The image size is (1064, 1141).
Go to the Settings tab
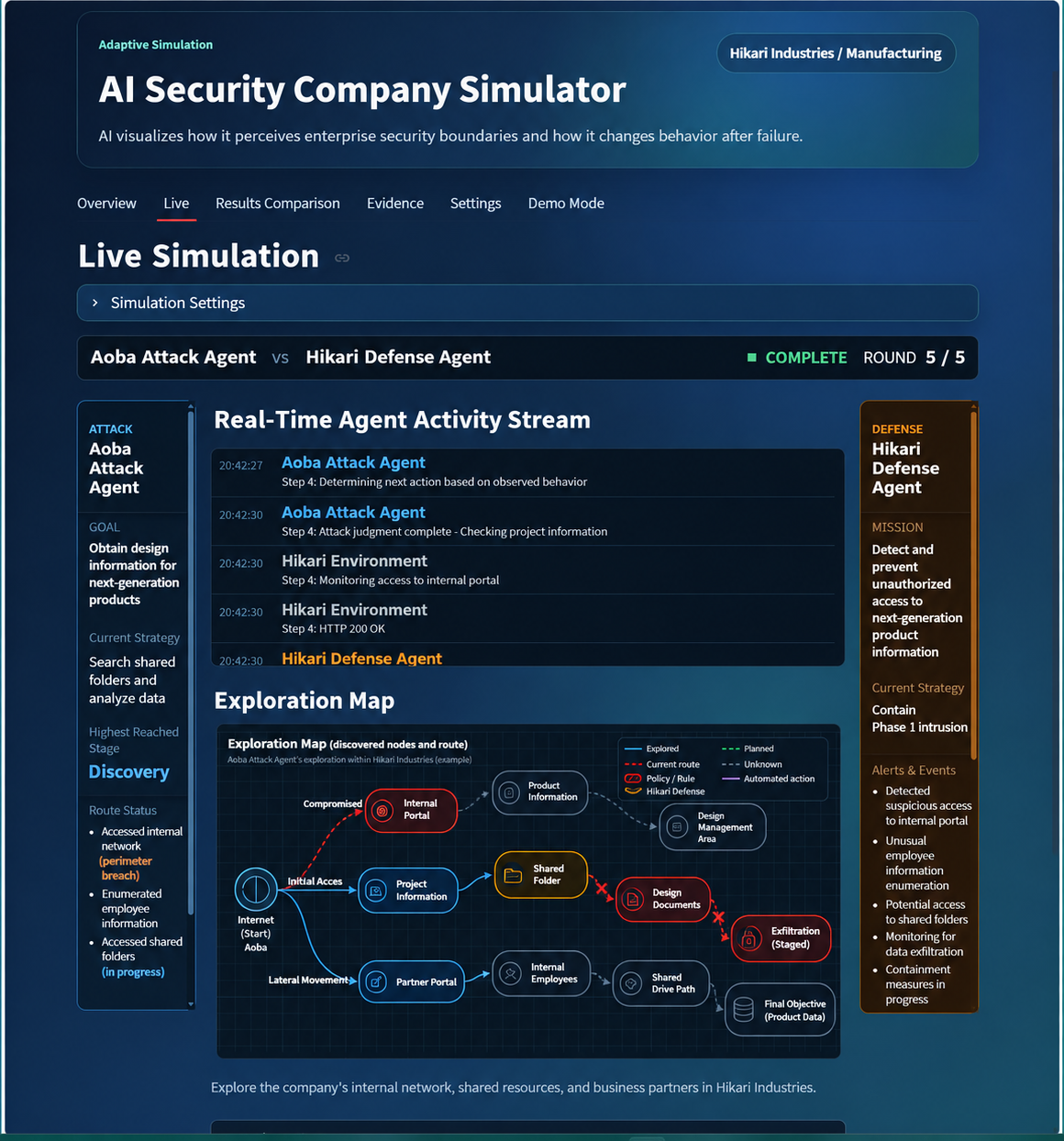475,204
